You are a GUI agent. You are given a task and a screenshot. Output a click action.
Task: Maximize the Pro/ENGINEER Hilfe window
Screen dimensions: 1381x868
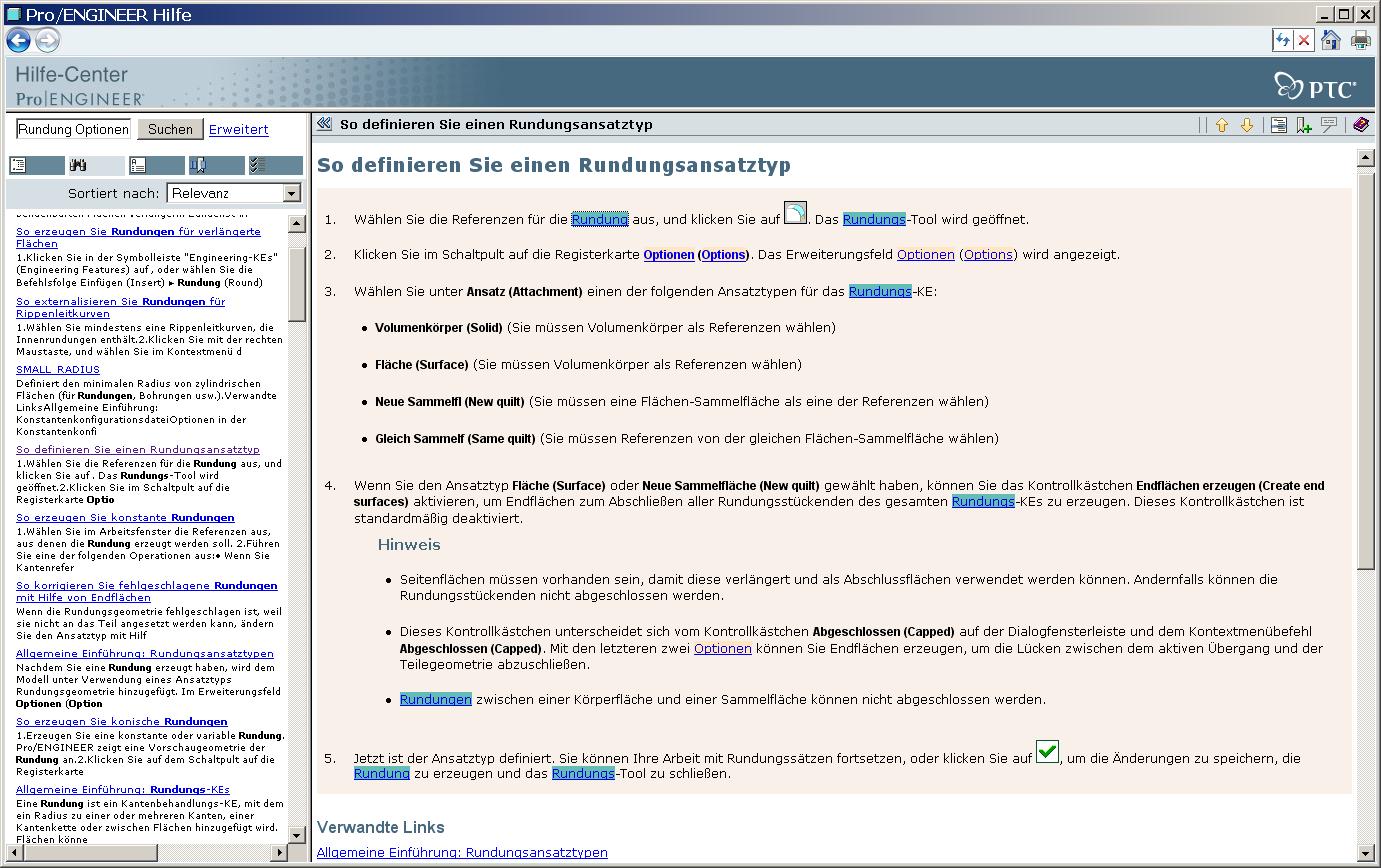click(x=1344, y=14)
